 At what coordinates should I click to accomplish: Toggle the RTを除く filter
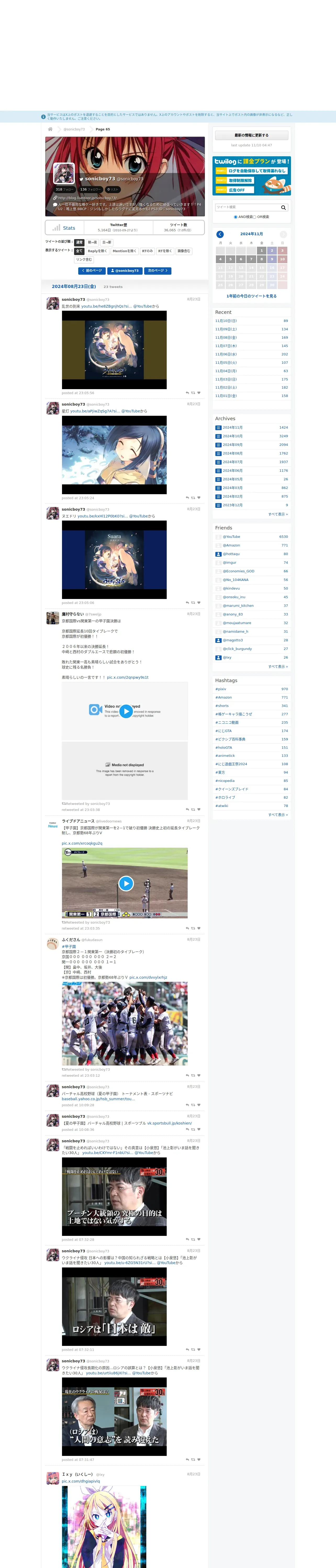[165, 251]
